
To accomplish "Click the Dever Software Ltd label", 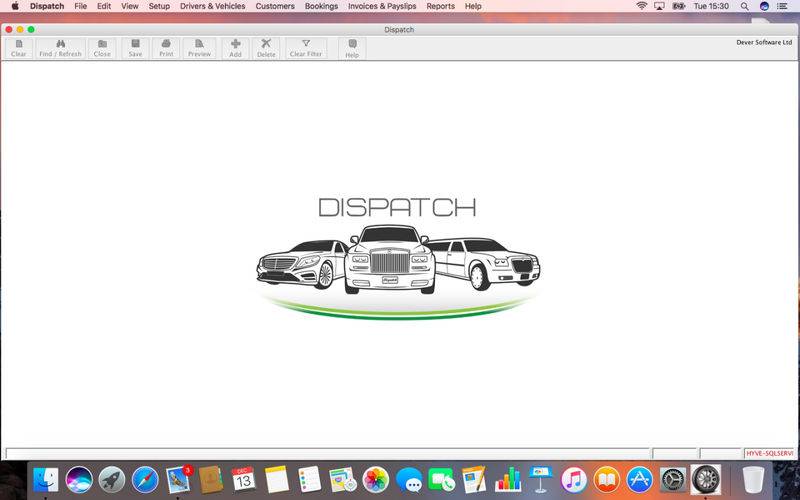I will tap(764, 42).
